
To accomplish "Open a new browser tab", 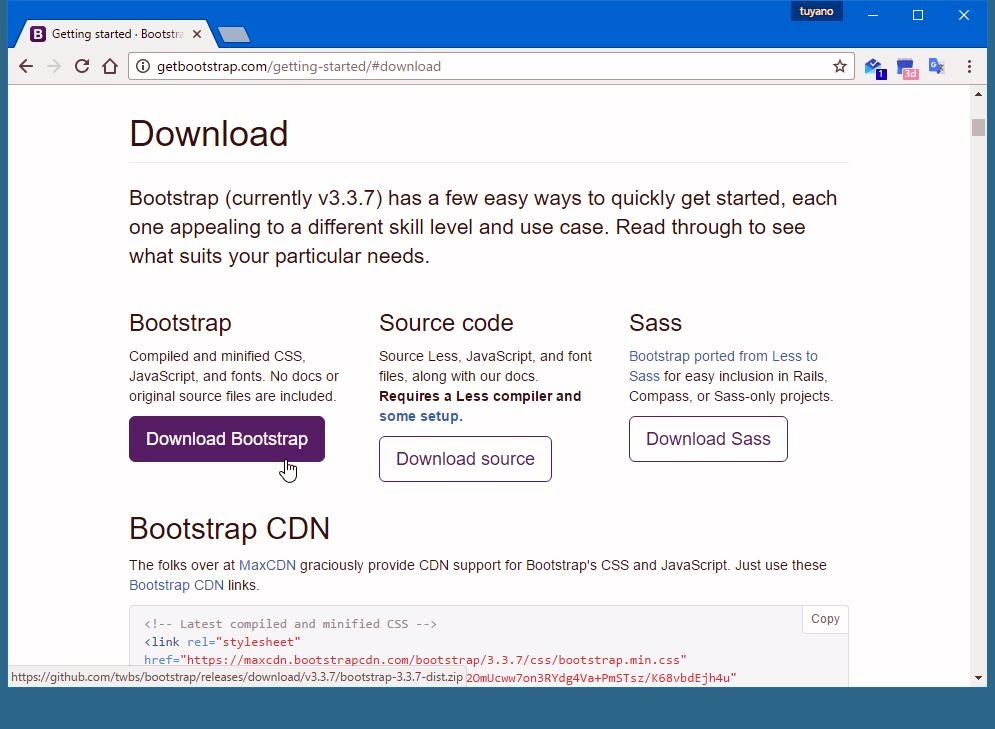I will click(234, 35).
